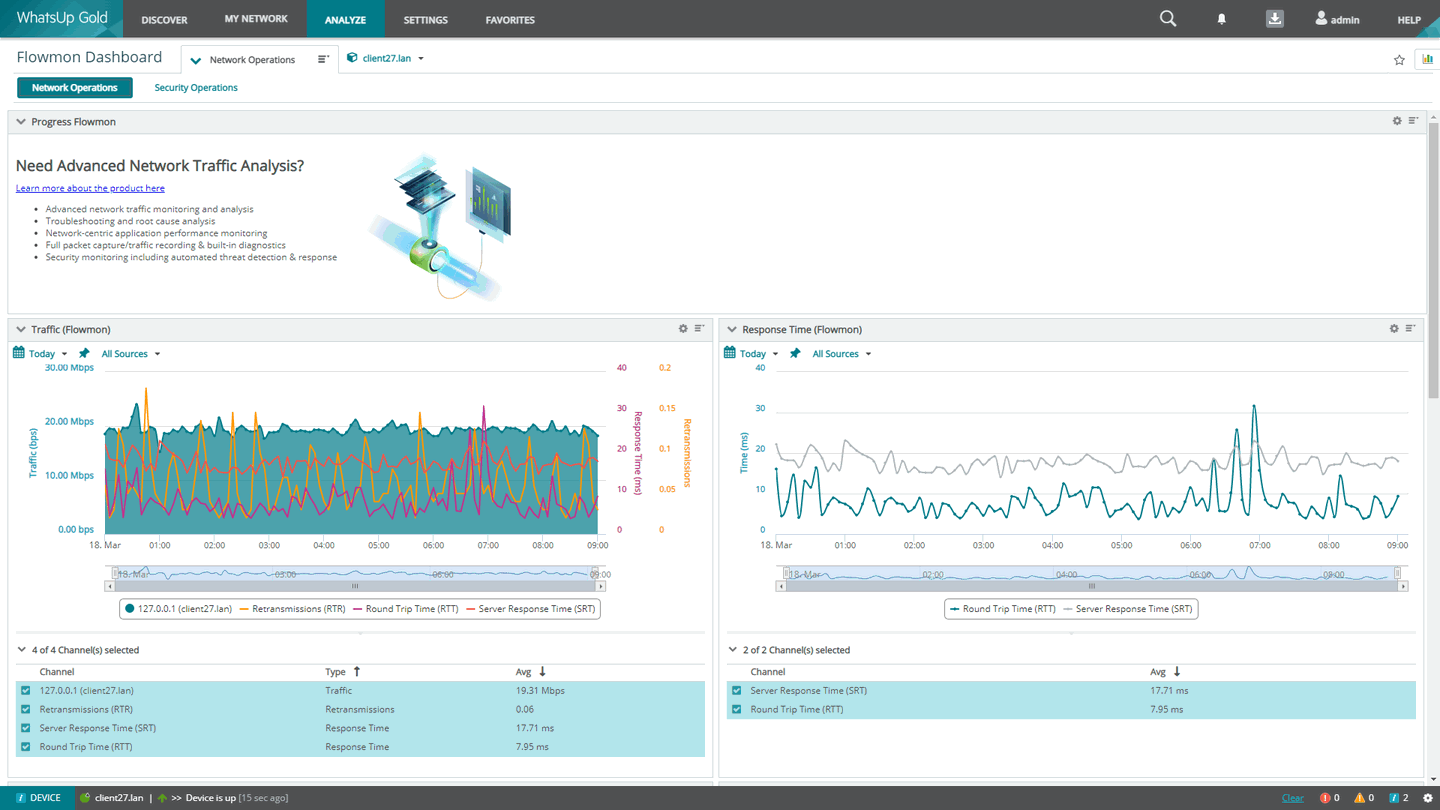The width and height of the screenshot is (1440, 810).
Task: Uncheck Server Response Time in Response Time table
Action: point(737,690)
